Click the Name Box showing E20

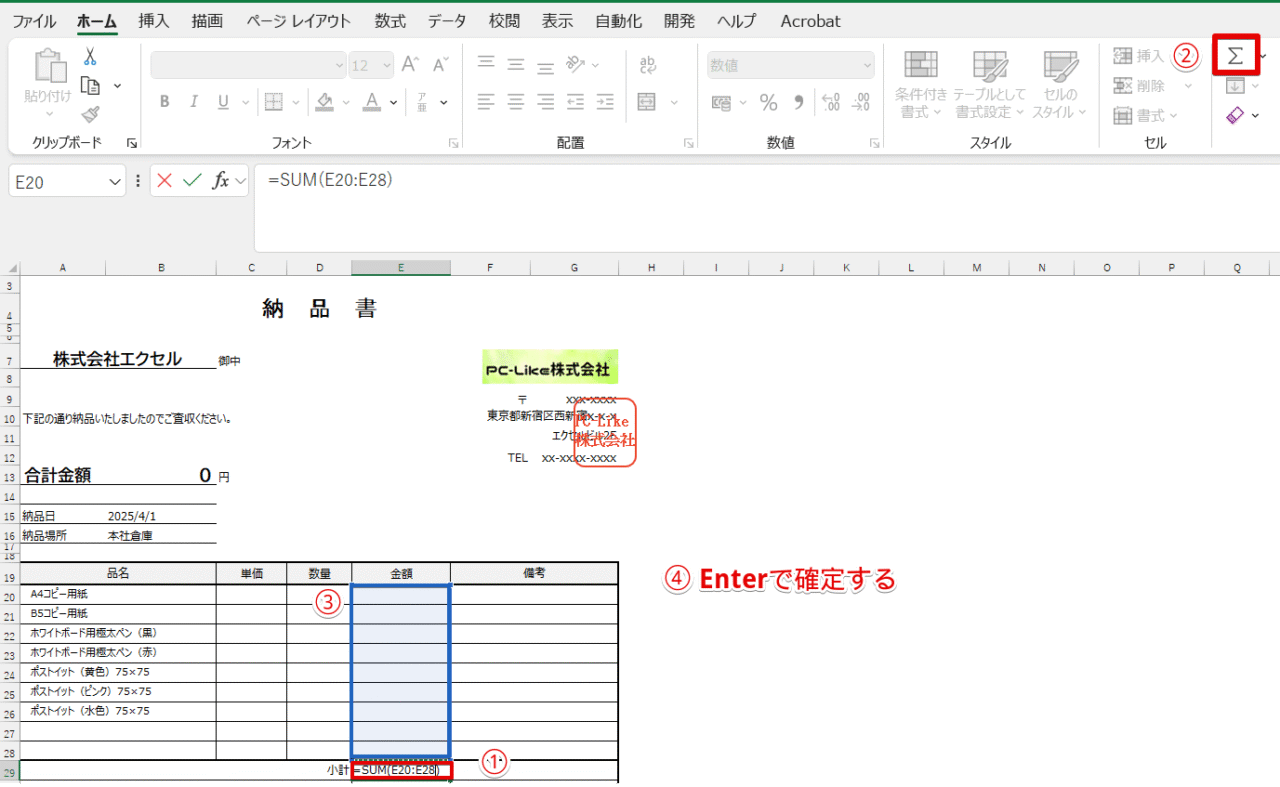(x=57, y=183)
